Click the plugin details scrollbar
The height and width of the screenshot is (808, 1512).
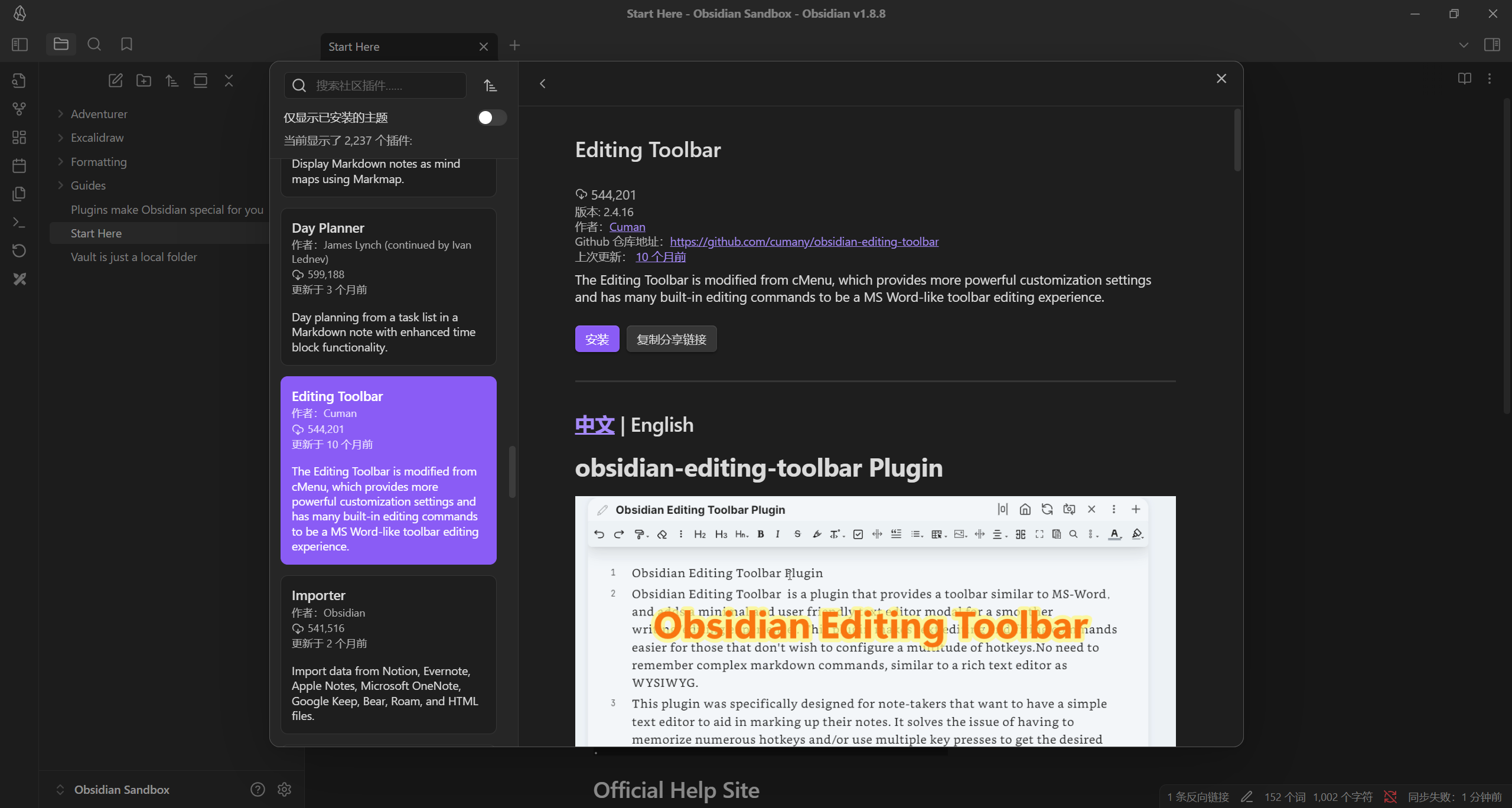click(1237, 141)
